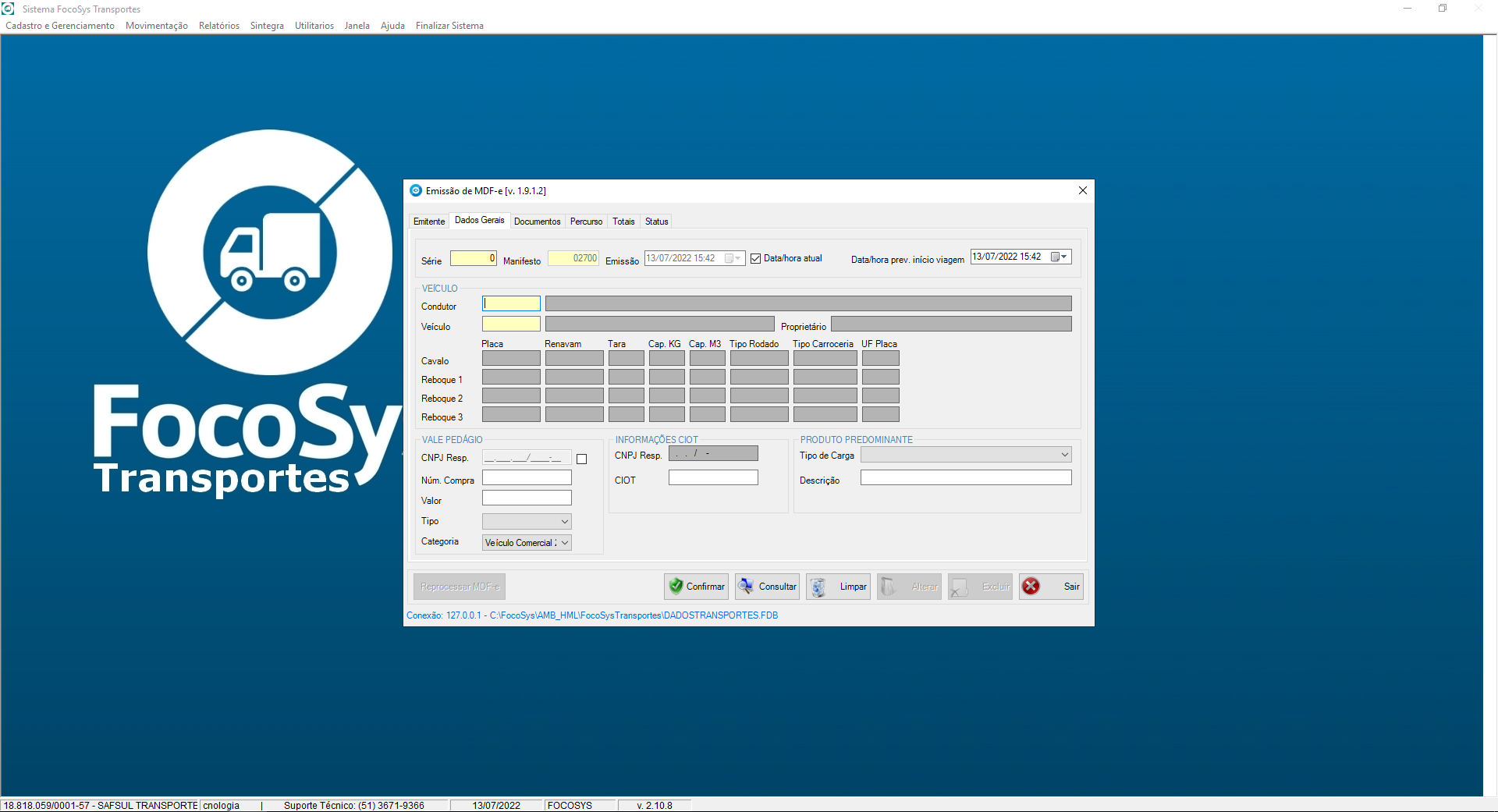Image resolution: width=1498 pixels, height=812 pixels.
Task: Toggle the Data/hora atual checkbox
Action: 755,258
